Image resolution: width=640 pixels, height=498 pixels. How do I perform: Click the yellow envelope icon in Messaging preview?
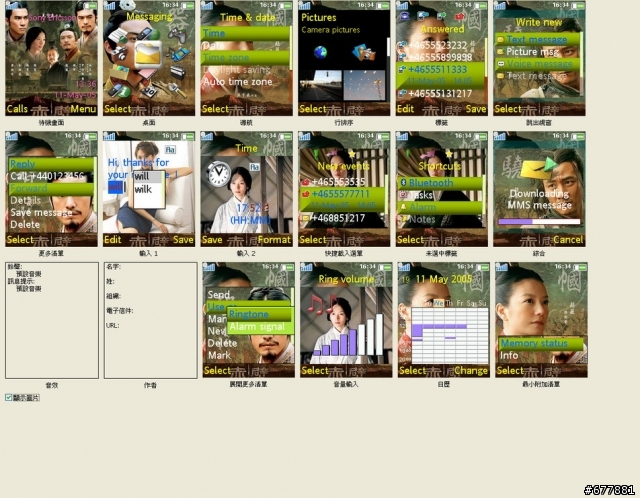click(x=147, y=54)
